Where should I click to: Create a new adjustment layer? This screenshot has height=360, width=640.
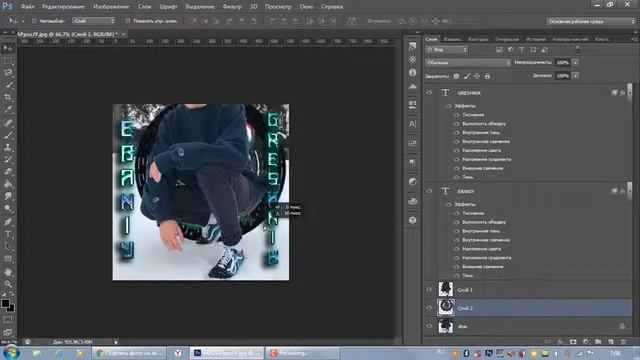coord(586,342)
